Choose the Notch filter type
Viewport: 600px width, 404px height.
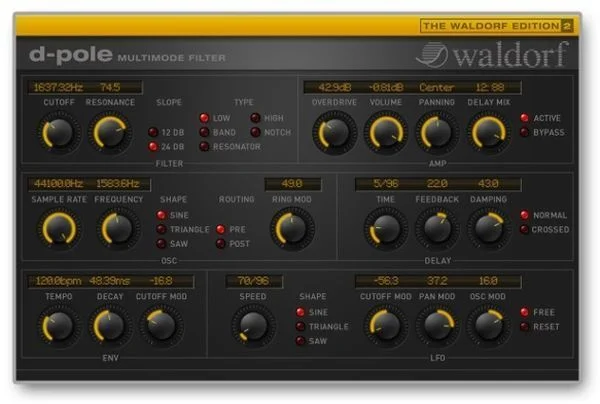click(256, 132)
